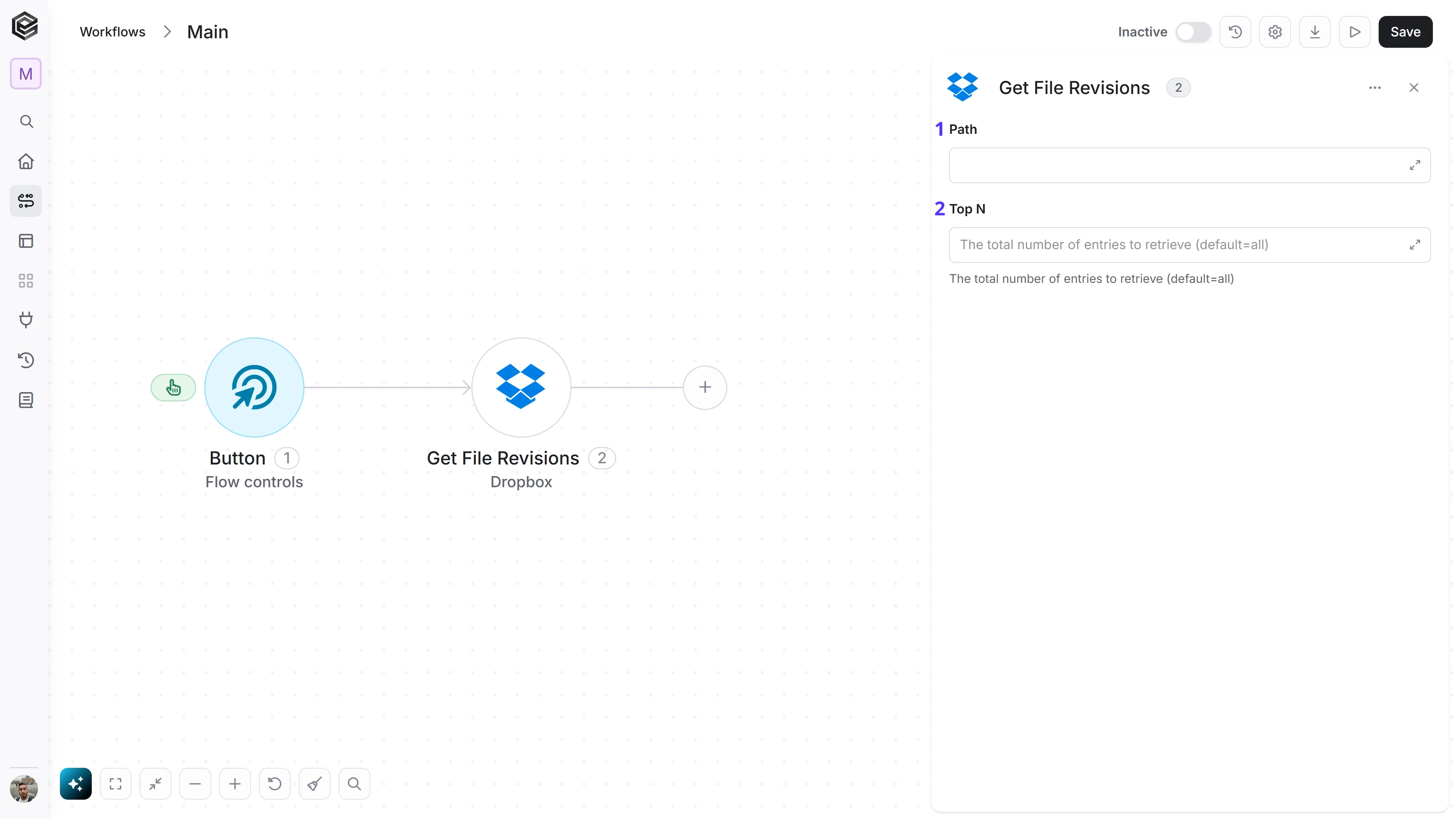
Task: Expand the Top N field editor
Action: coord(1415,245)
